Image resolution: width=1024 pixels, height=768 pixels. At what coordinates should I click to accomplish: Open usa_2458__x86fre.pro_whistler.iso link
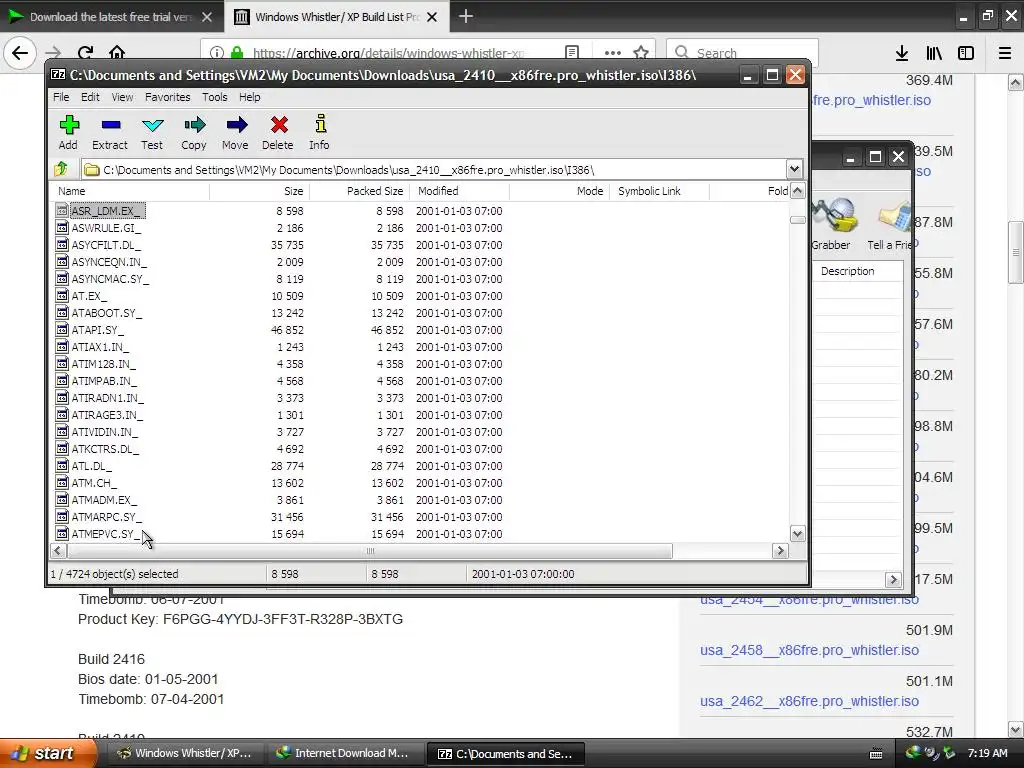809,650
